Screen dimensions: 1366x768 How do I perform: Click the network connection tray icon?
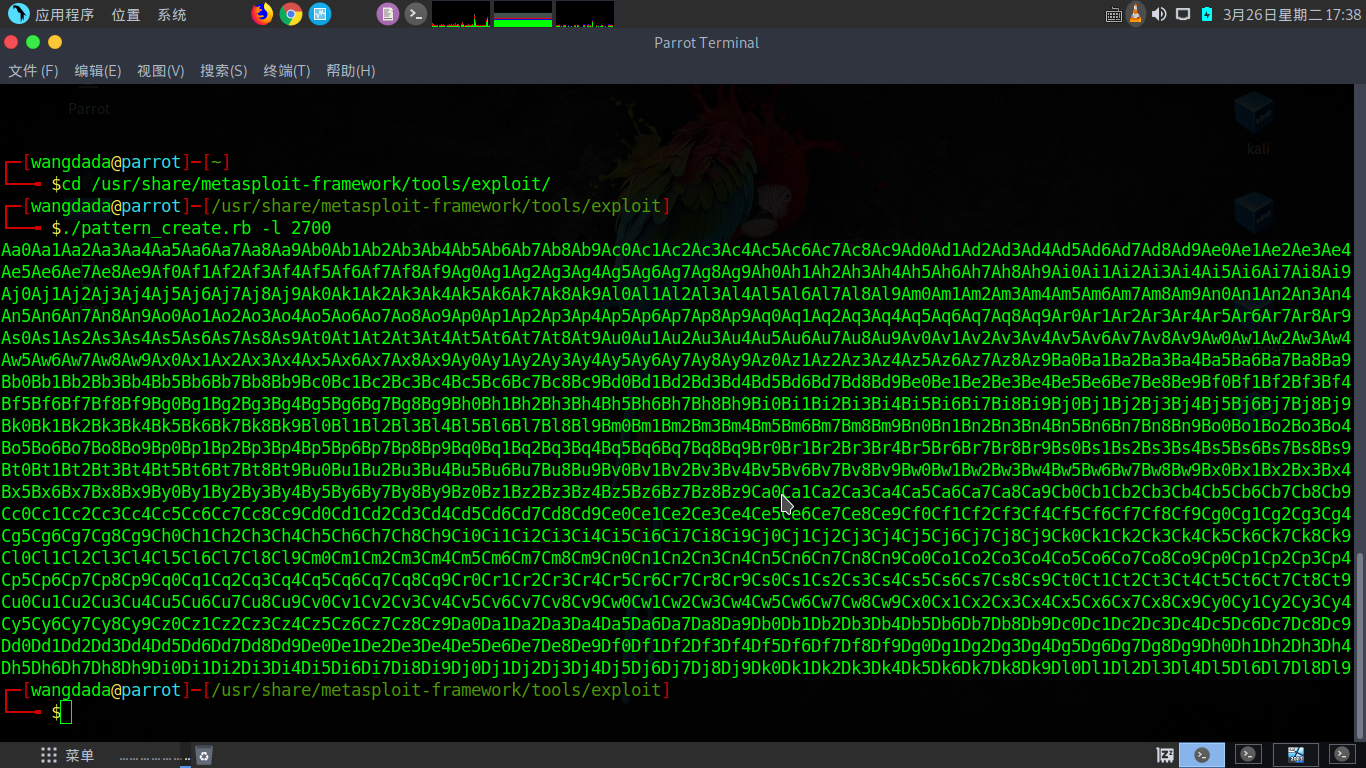point(1183,14)
